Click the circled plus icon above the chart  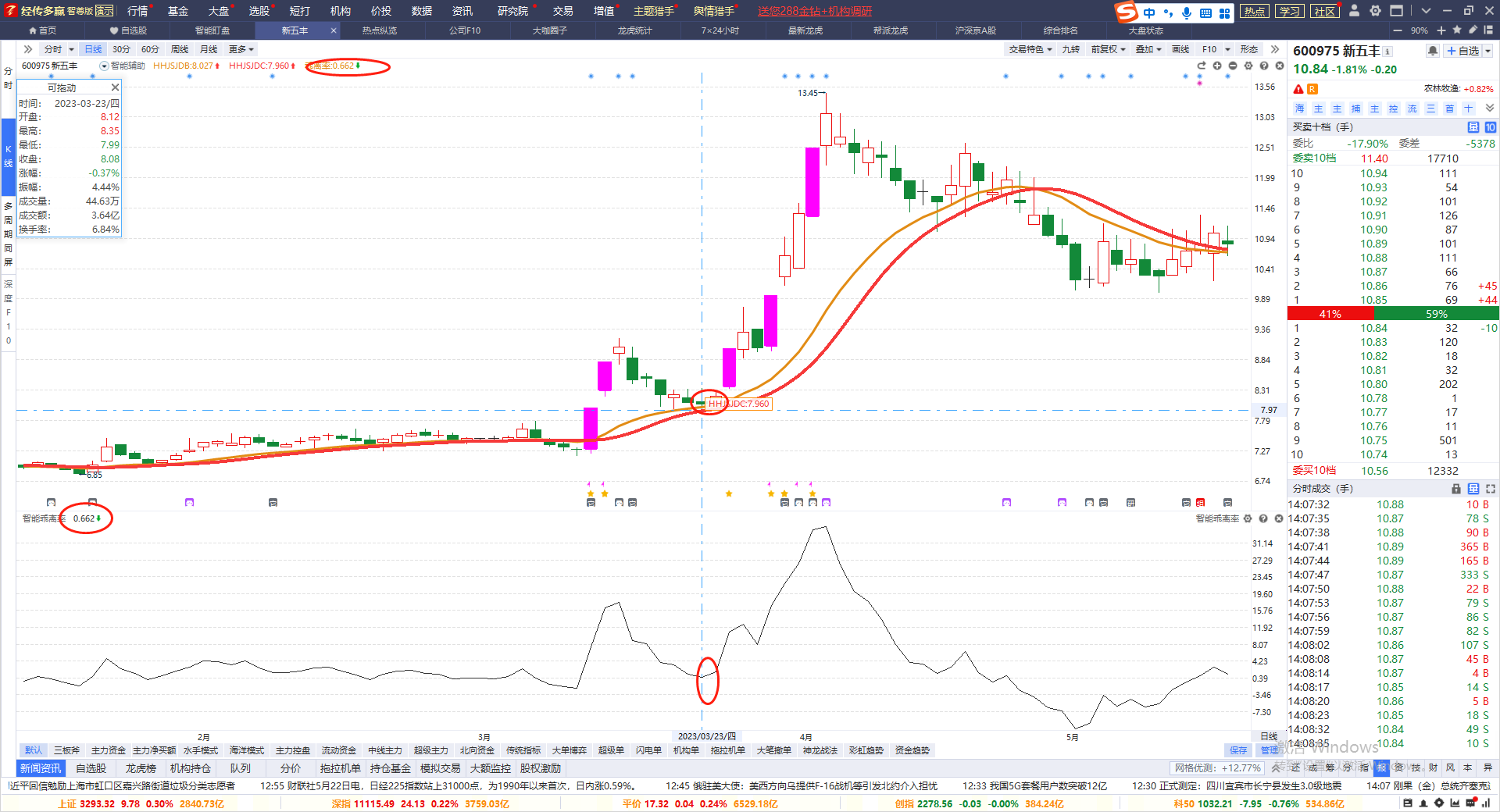click(1217, 66)
